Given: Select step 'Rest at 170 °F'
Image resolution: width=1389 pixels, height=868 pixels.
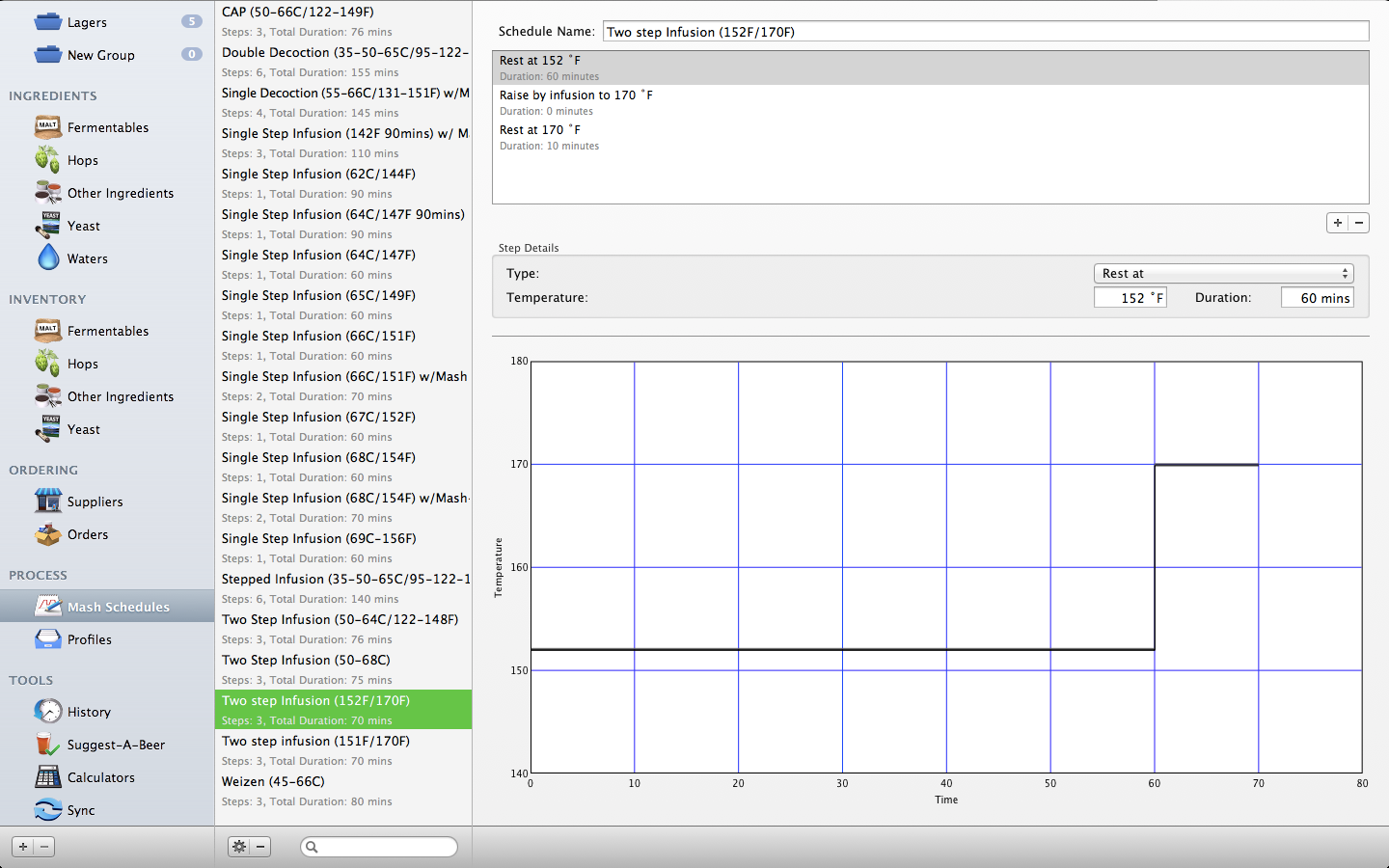Looking at the screenshot, I should point(931,137).
